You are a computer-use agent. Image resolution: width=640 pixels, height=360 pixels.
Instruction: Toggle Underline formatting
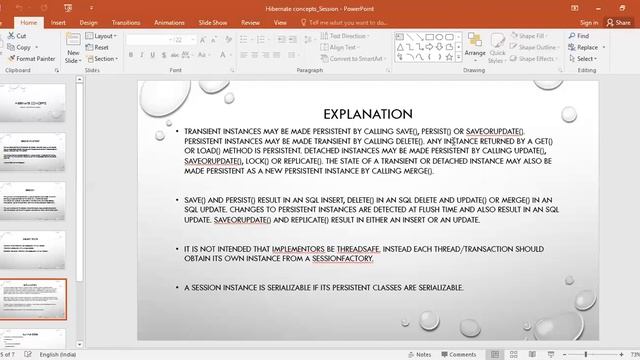(x=153, y=55)
